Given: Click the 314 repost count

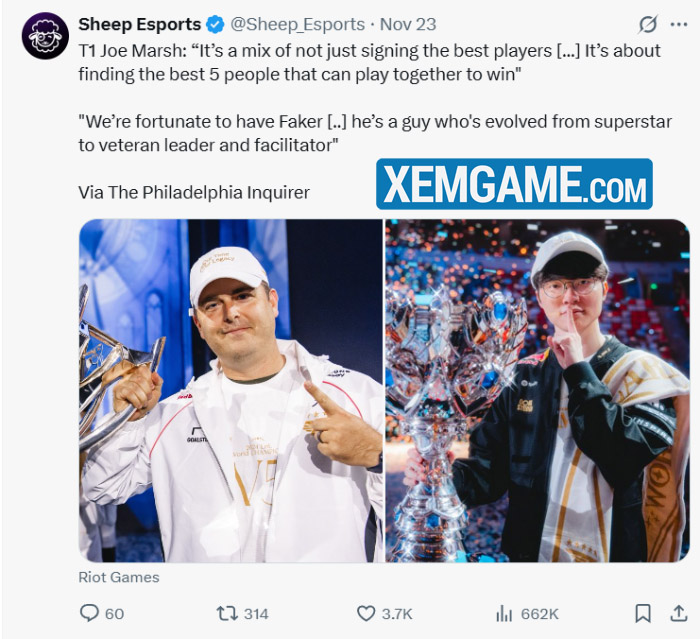Looking at the screenshot, I should 256,613.
